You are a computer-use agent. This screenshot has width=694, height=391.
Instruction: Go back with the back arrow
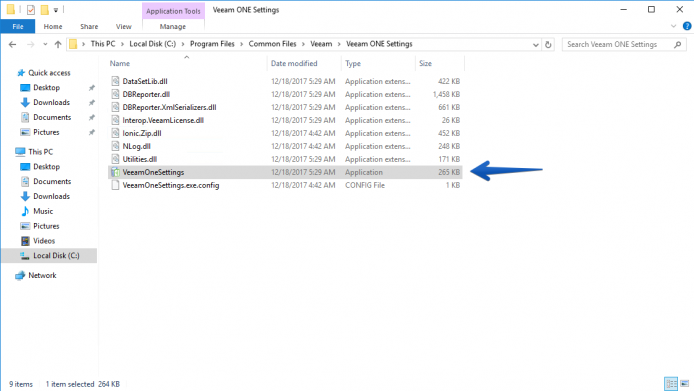point(12,44)
